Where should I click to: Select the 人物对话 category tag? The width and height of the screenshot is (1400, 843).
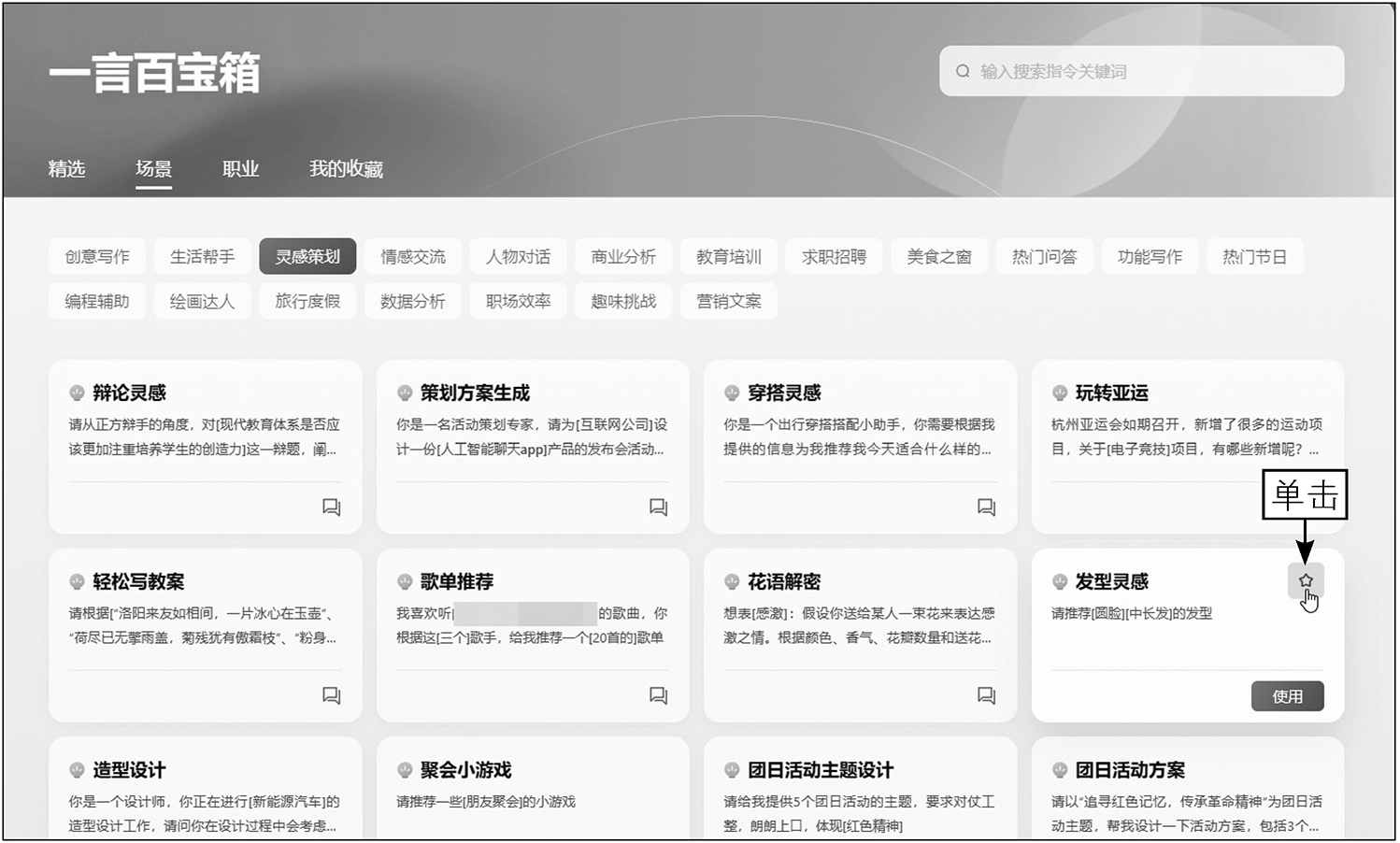point(518,256)
